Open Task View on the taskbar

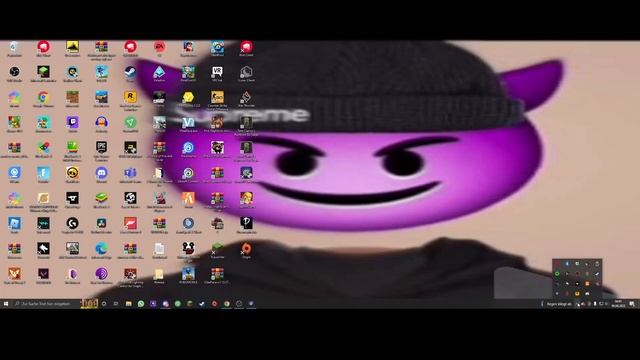click(x=116, y=304)
